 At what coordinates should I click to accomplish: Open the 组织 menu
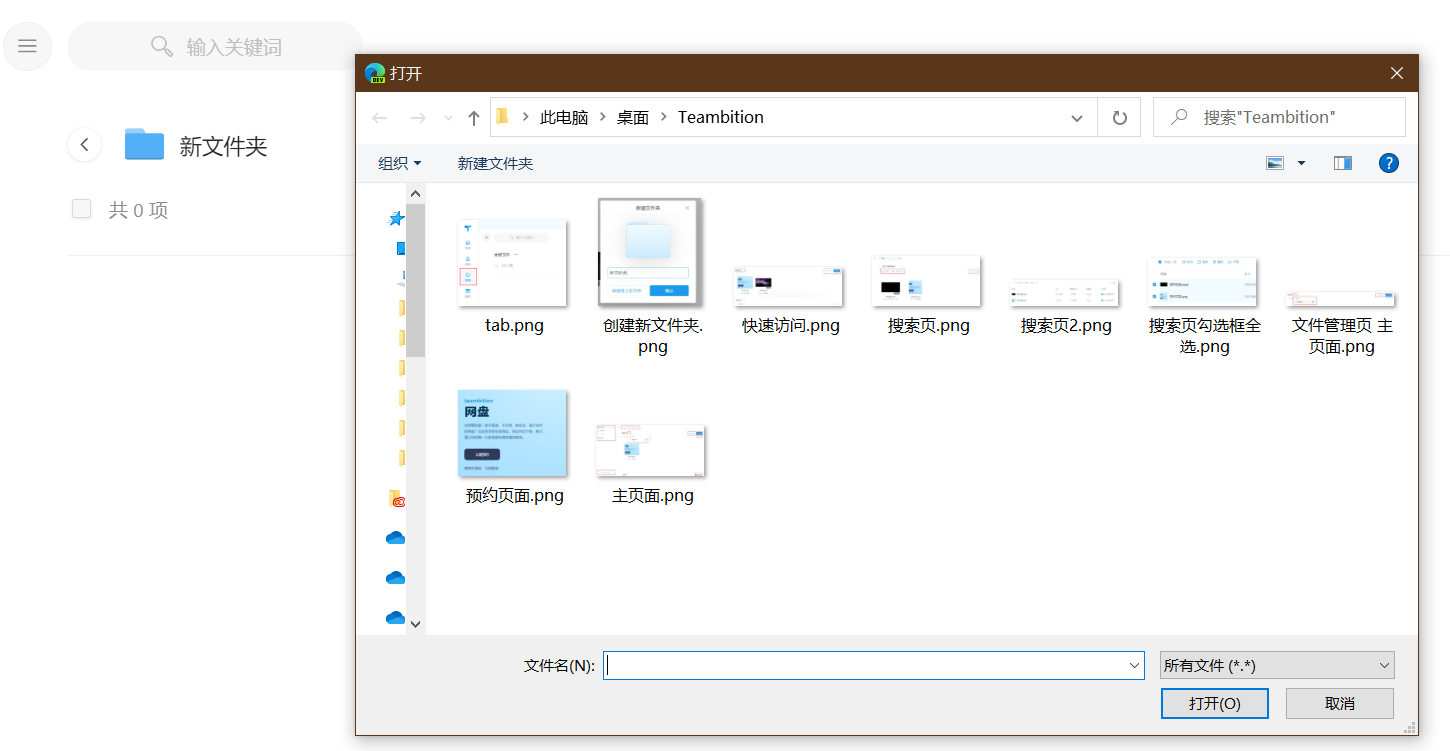[x=399, y=163]
